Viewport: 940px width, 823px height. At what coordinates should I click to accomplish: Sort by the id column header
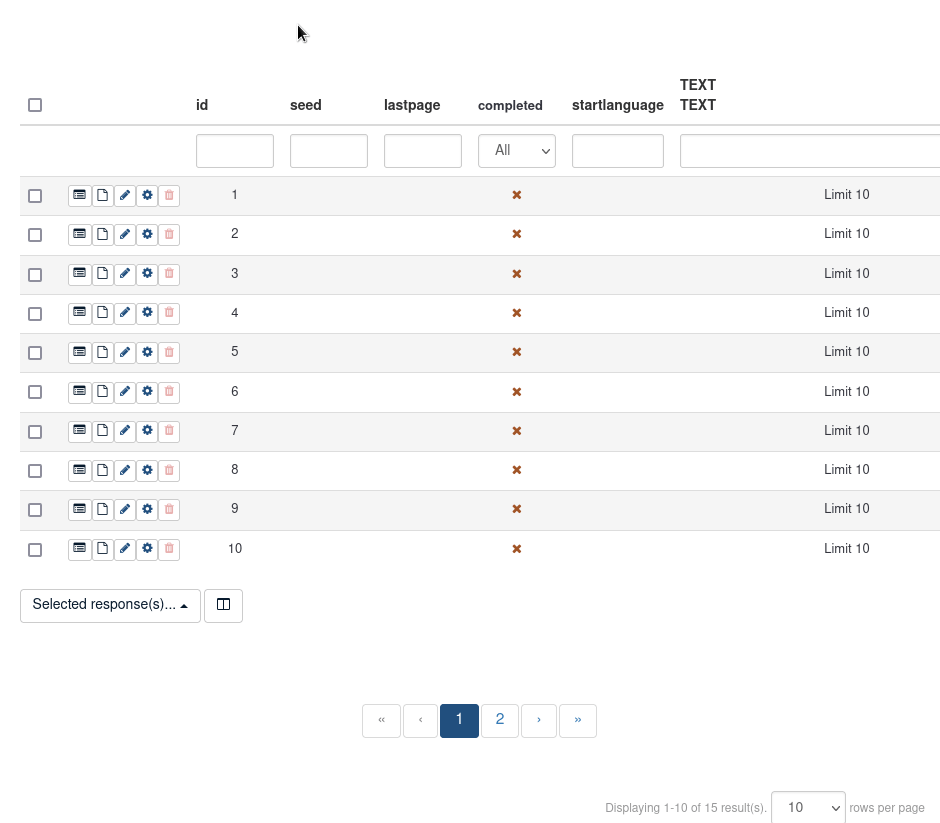(x=202, y=105)
